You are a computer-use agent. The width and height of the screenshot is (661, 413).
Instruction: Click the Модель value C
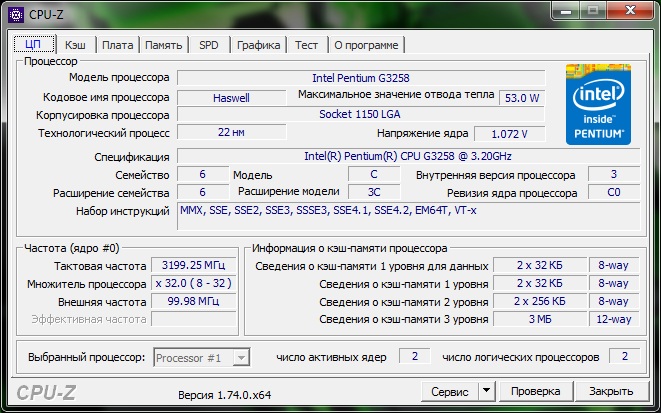tap(374, 174)
